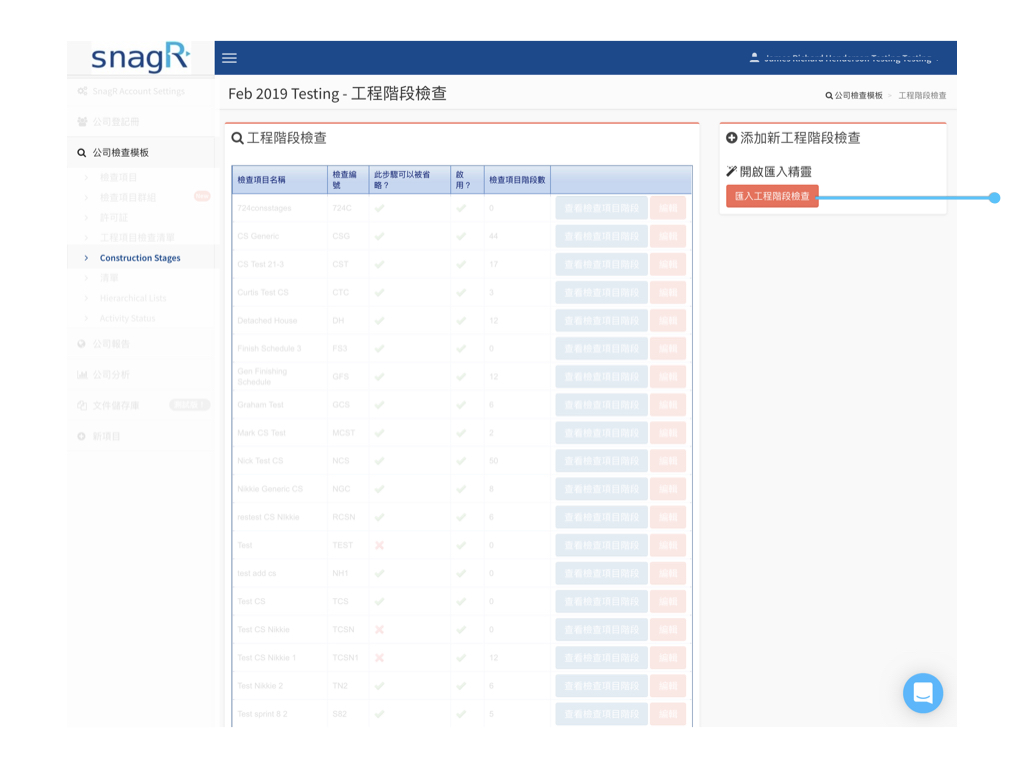Viewport: 1024px width, 768px height.
Task: Open 公司報告 sidebar section
Action: 141,344
